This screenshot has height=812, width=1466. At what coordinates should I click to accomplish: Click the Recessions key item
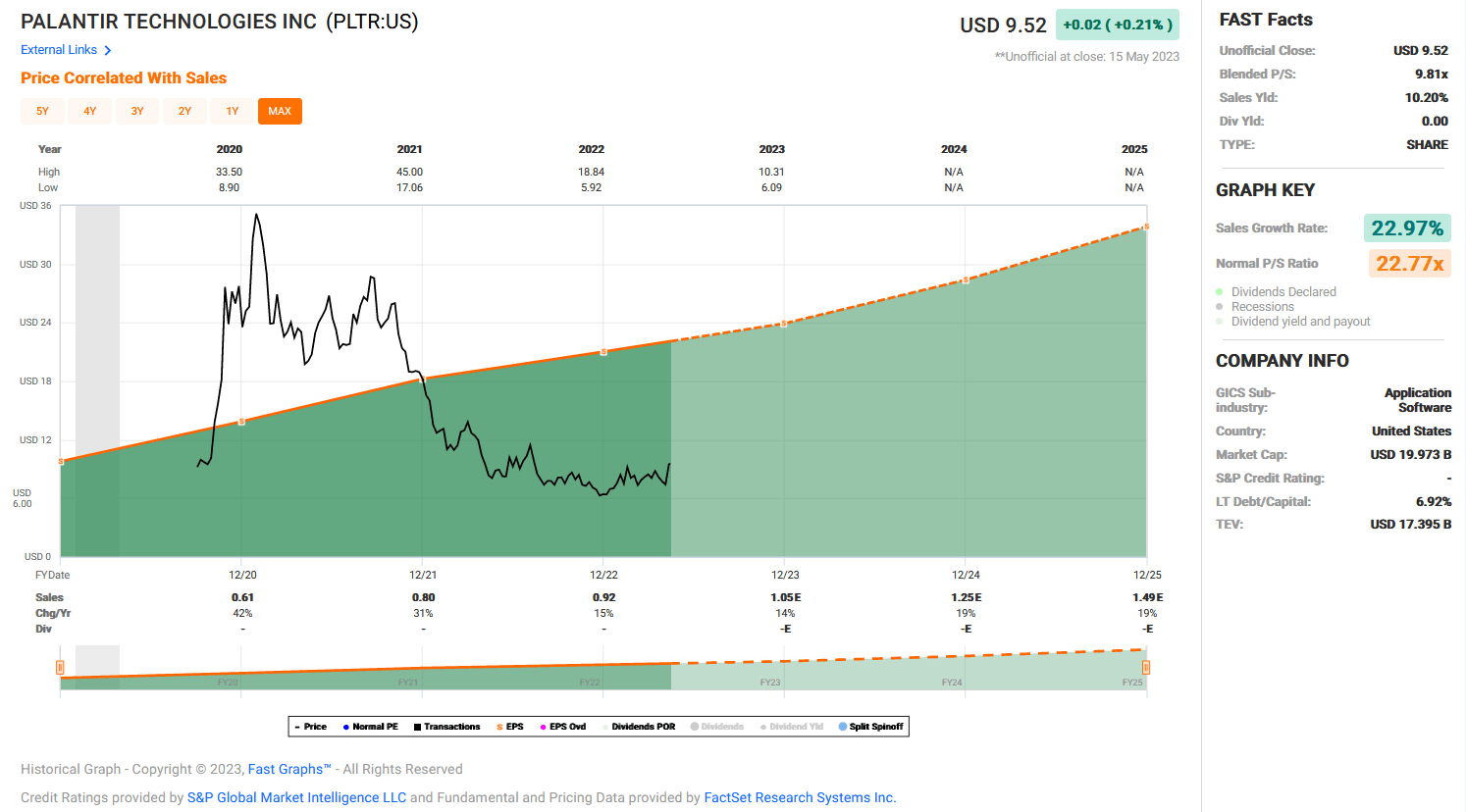click(1255, 307)
